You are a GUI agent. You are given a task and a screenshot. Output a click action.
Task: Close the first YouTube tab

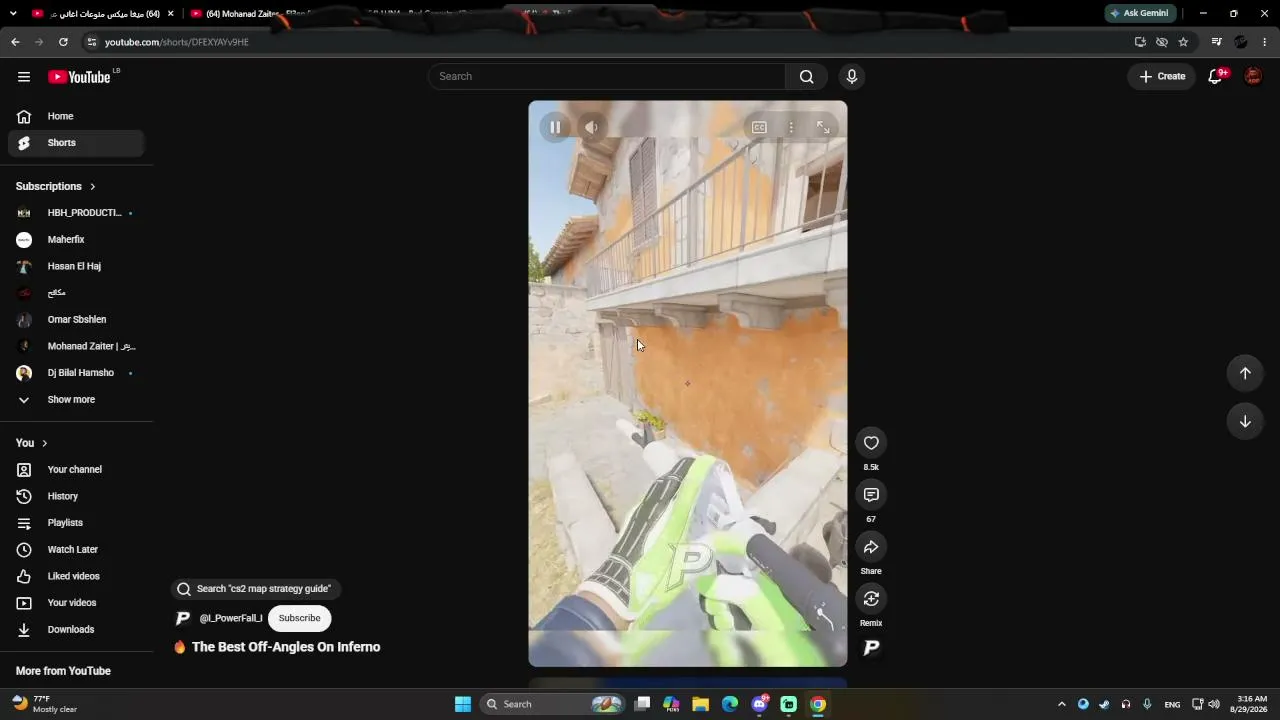click(171, 14)
